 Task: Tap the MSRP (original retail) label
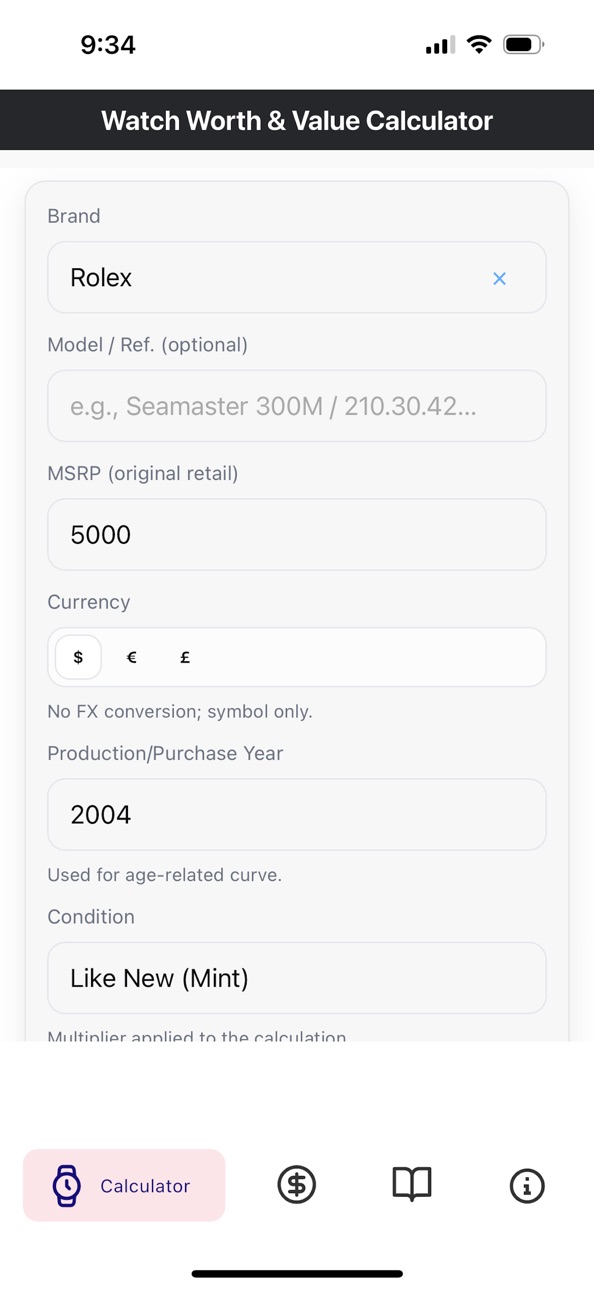143,473
